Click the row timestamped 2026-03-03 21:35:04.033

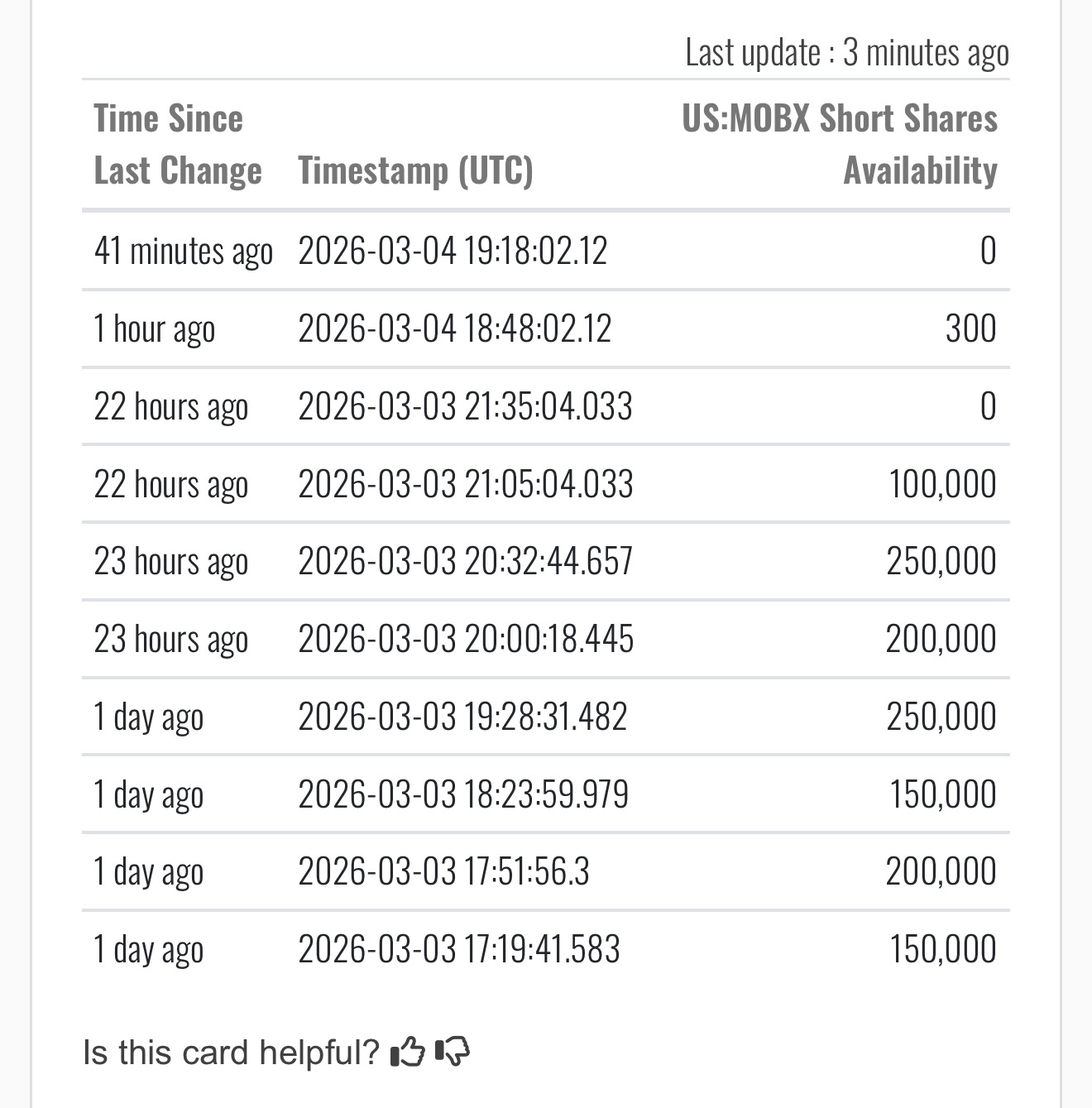pos(546,406)
